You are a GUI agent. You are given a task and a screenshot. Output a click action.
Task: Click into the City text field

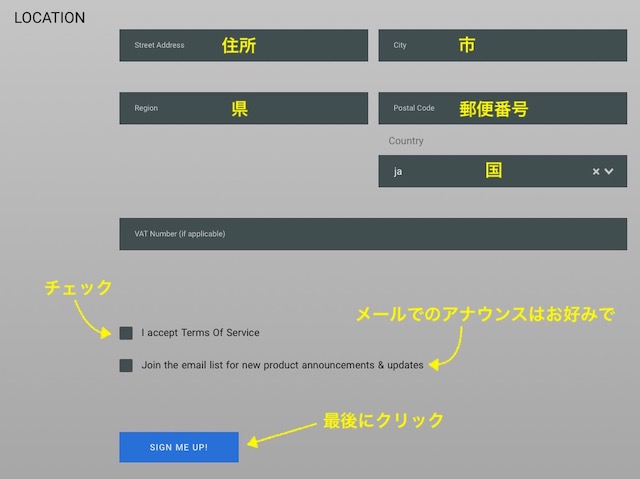(502, 45)
